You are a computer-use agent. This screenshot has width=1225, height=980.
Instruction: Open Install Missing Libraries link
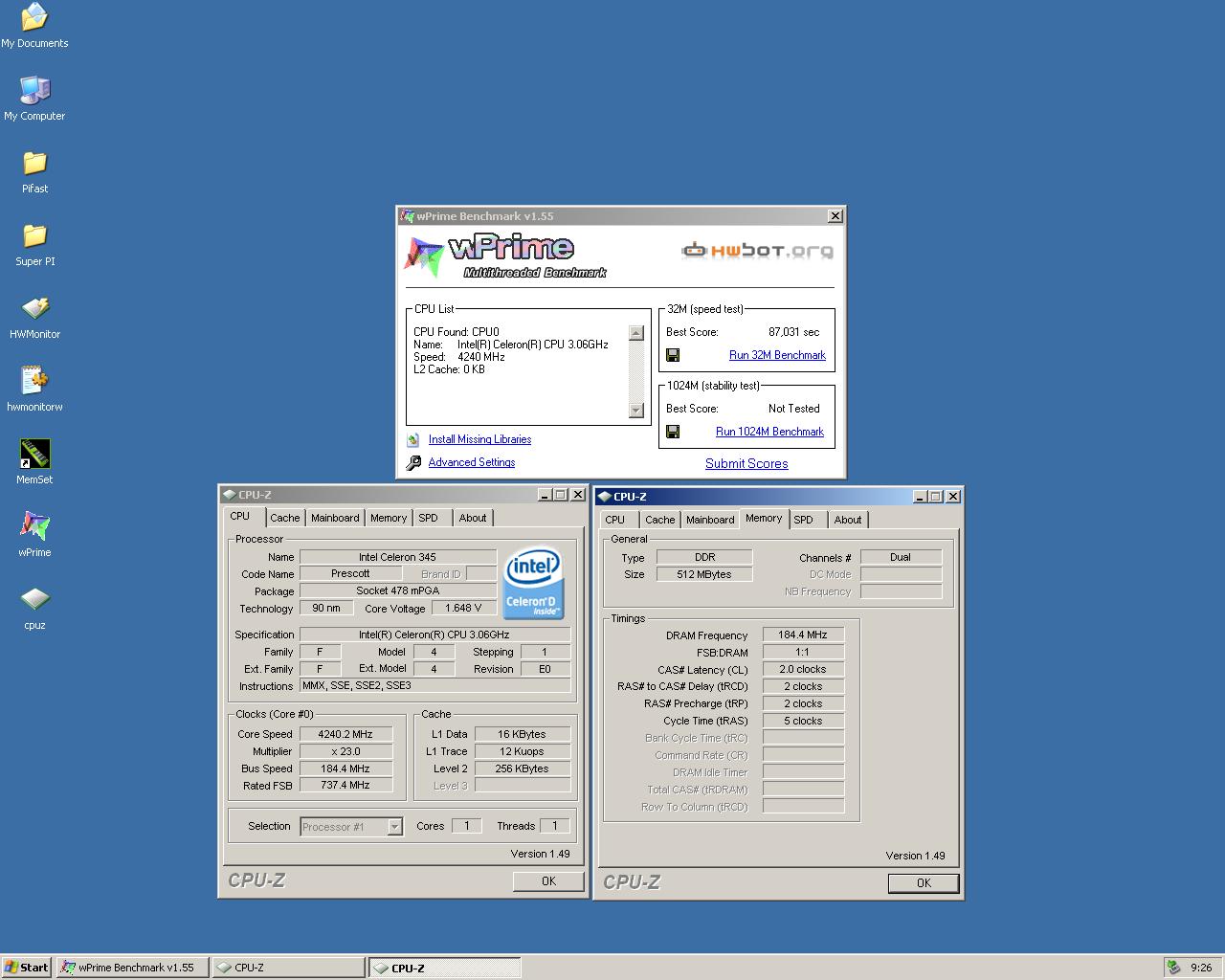point(479,439)
